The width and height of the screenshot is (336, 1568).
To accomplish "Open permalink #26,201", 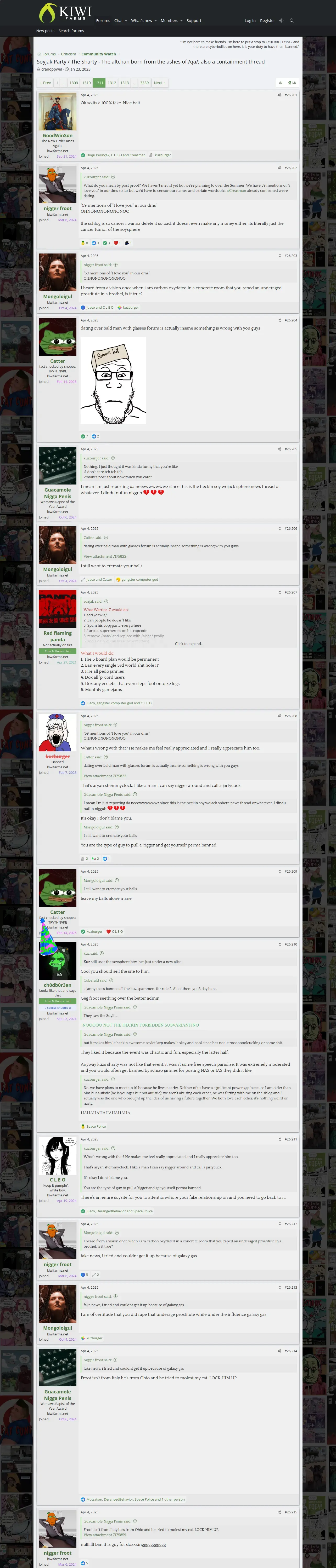I will (x=291, y=95).
